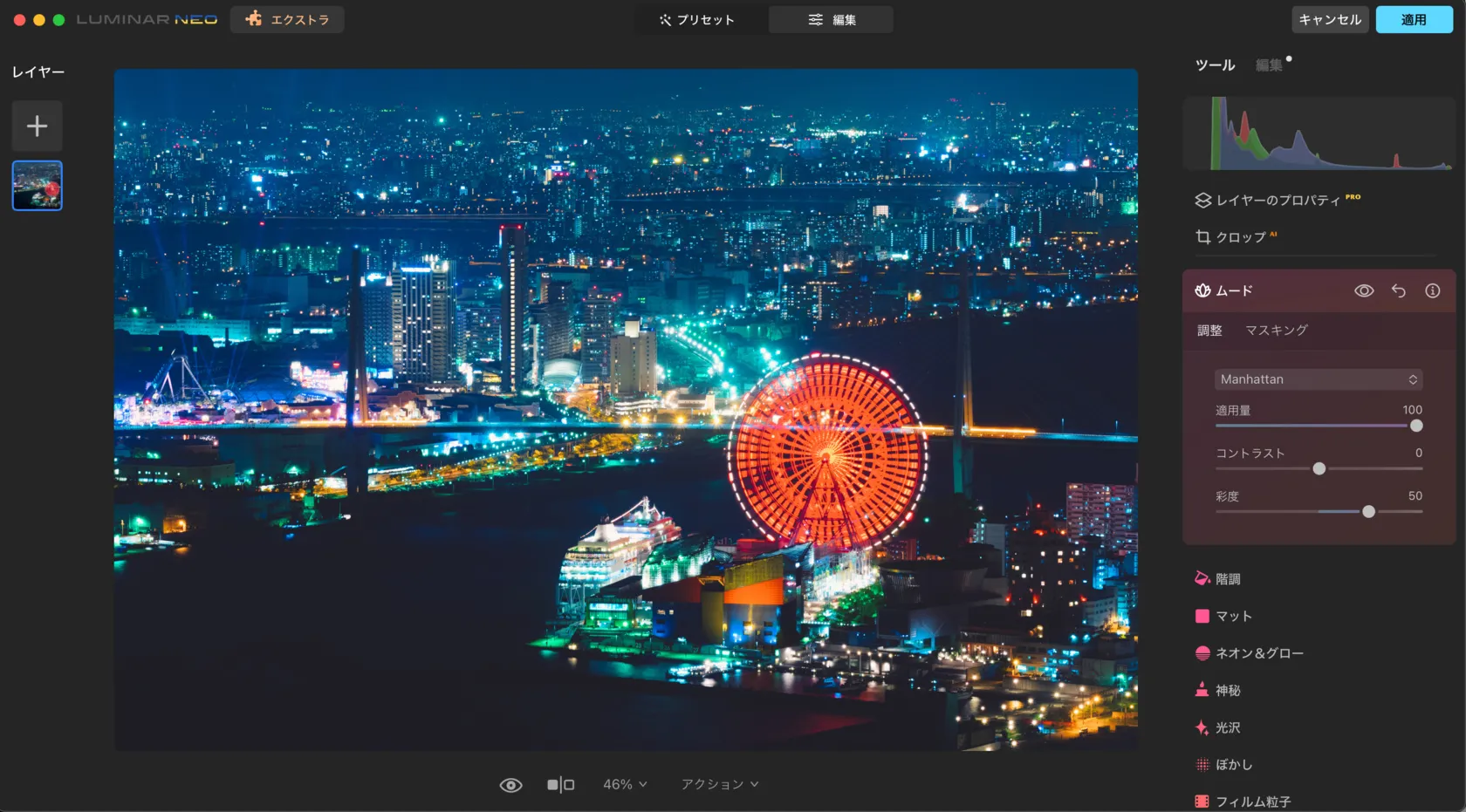Click the add layer plus button
This screenshot has height=812, width=1466.
pyautogui.click(x=37, y=126)
